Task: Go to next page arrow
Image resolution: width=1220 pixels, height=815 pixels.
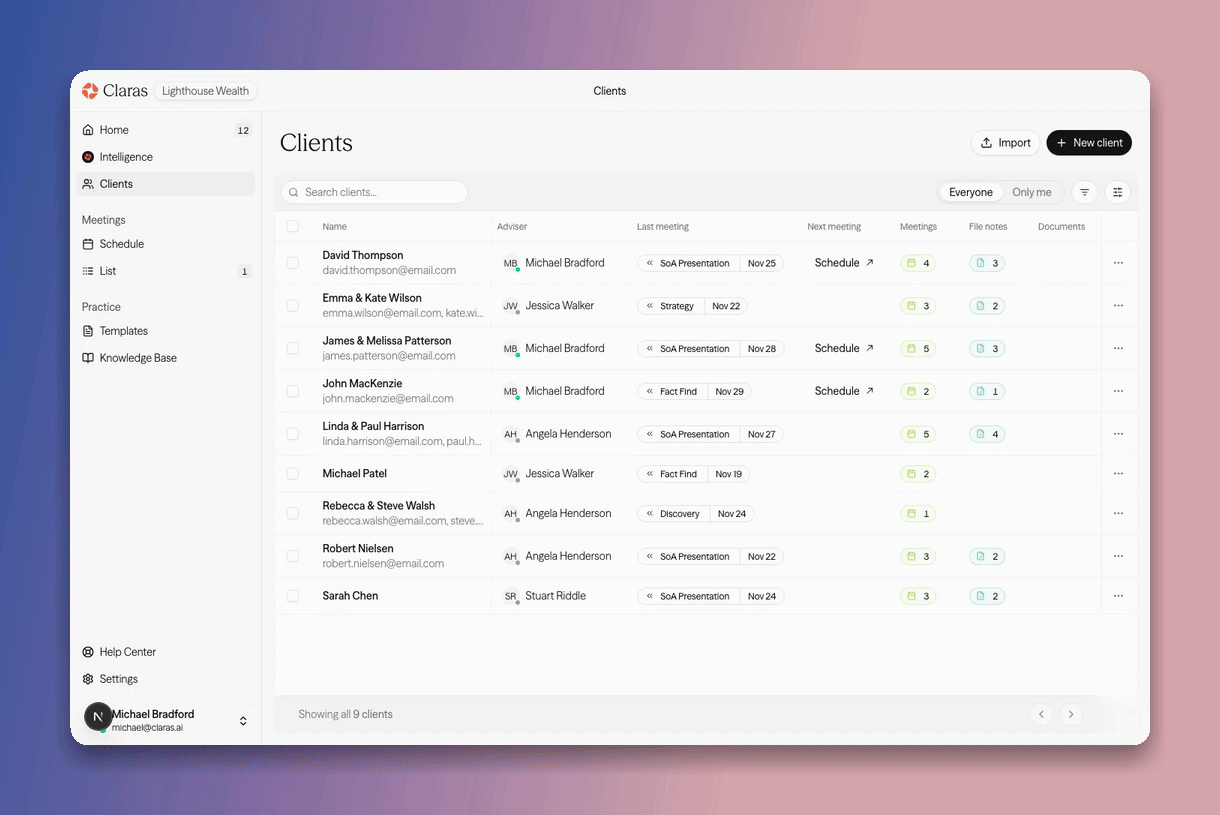Action: (1071, 714)
